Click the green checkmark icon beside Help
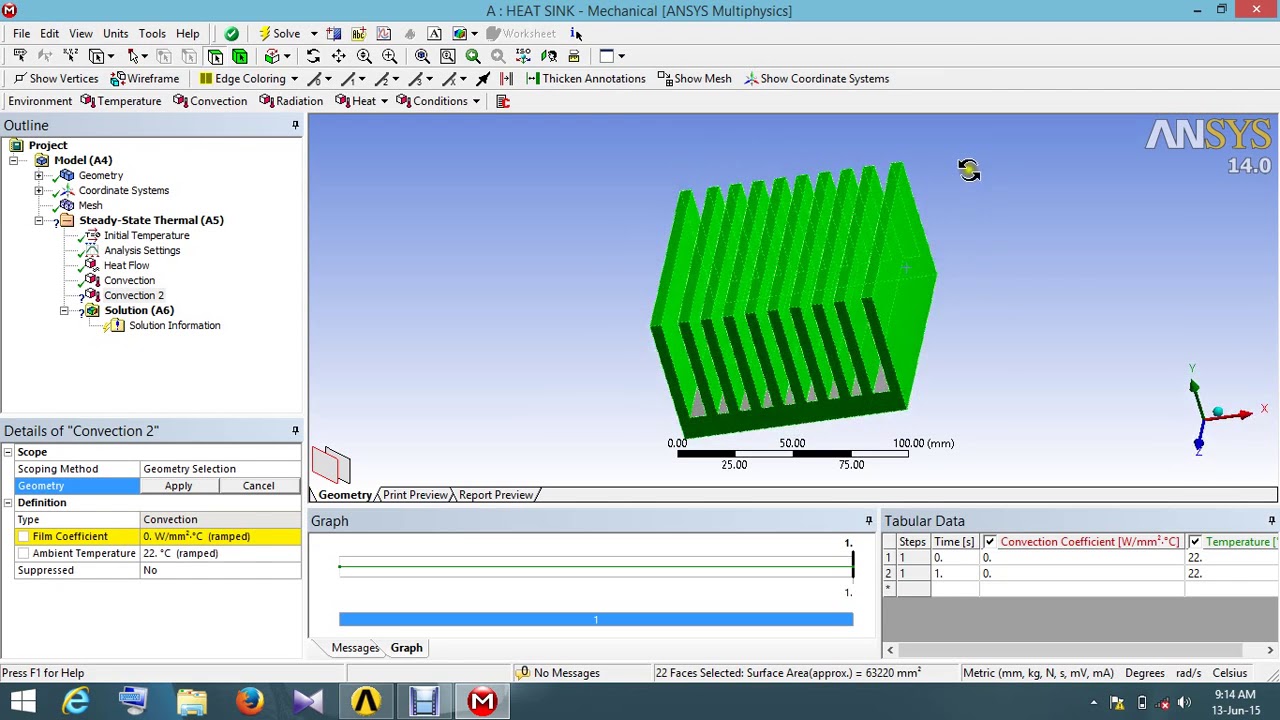The width and height of the screenshot is (1280, 720). point(232,34)
